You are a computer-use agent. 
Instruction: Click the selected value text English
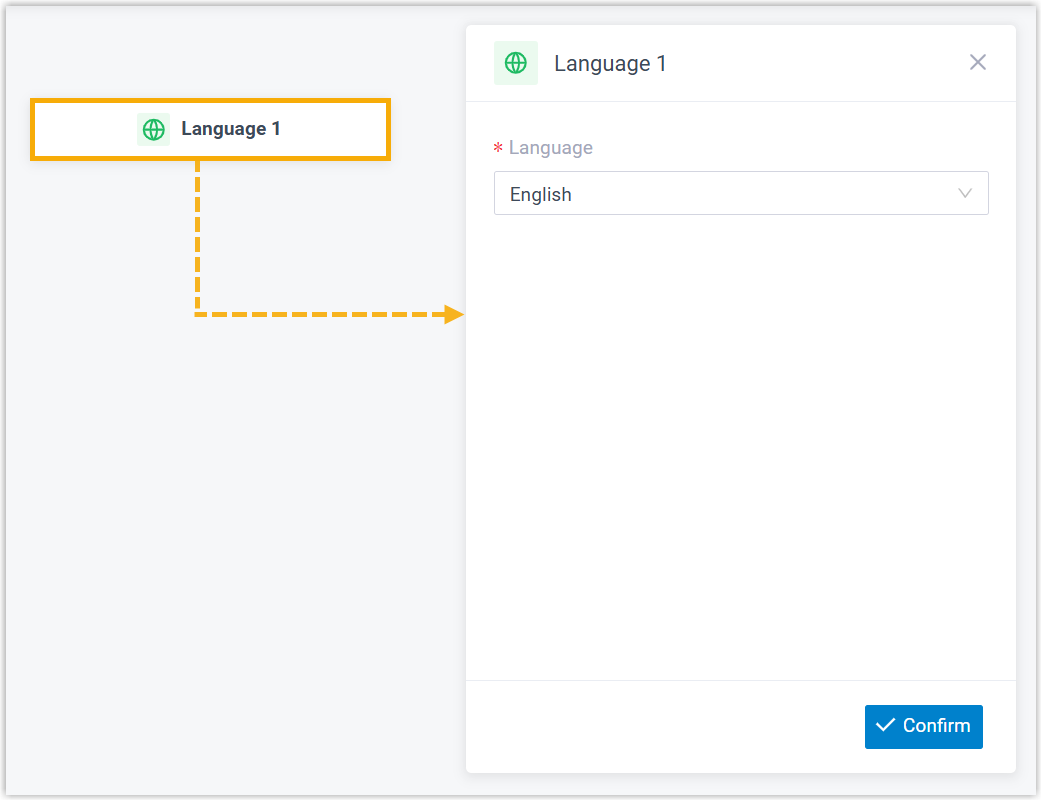click(x=541, y=195)
